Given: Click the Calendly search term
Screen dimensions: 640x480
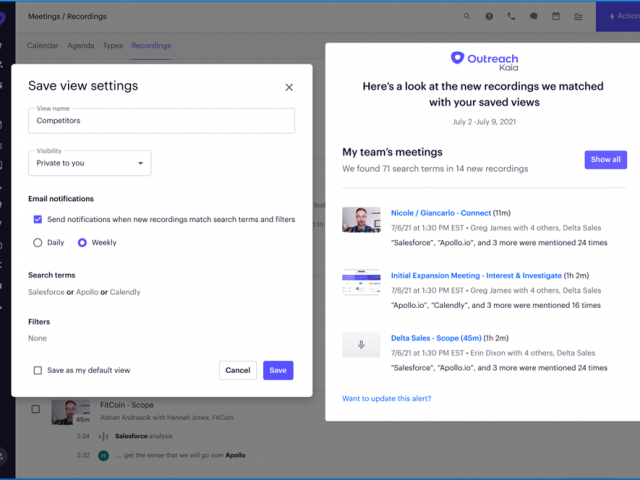Looking at the screenshot, I should 125,292.
